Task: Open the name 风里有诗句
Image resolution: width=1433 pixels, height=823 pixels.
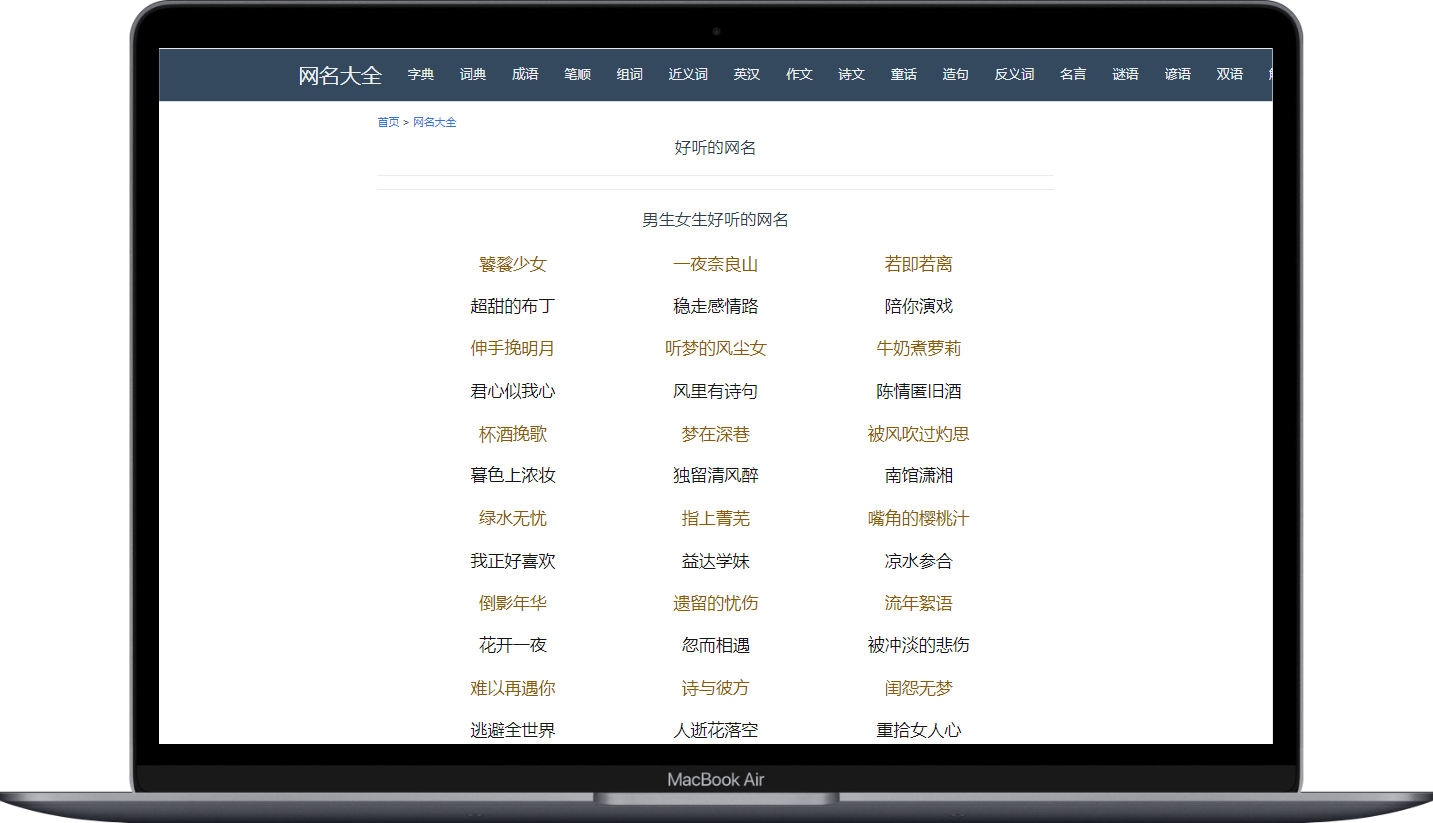Action: click(x=716, y=391)
